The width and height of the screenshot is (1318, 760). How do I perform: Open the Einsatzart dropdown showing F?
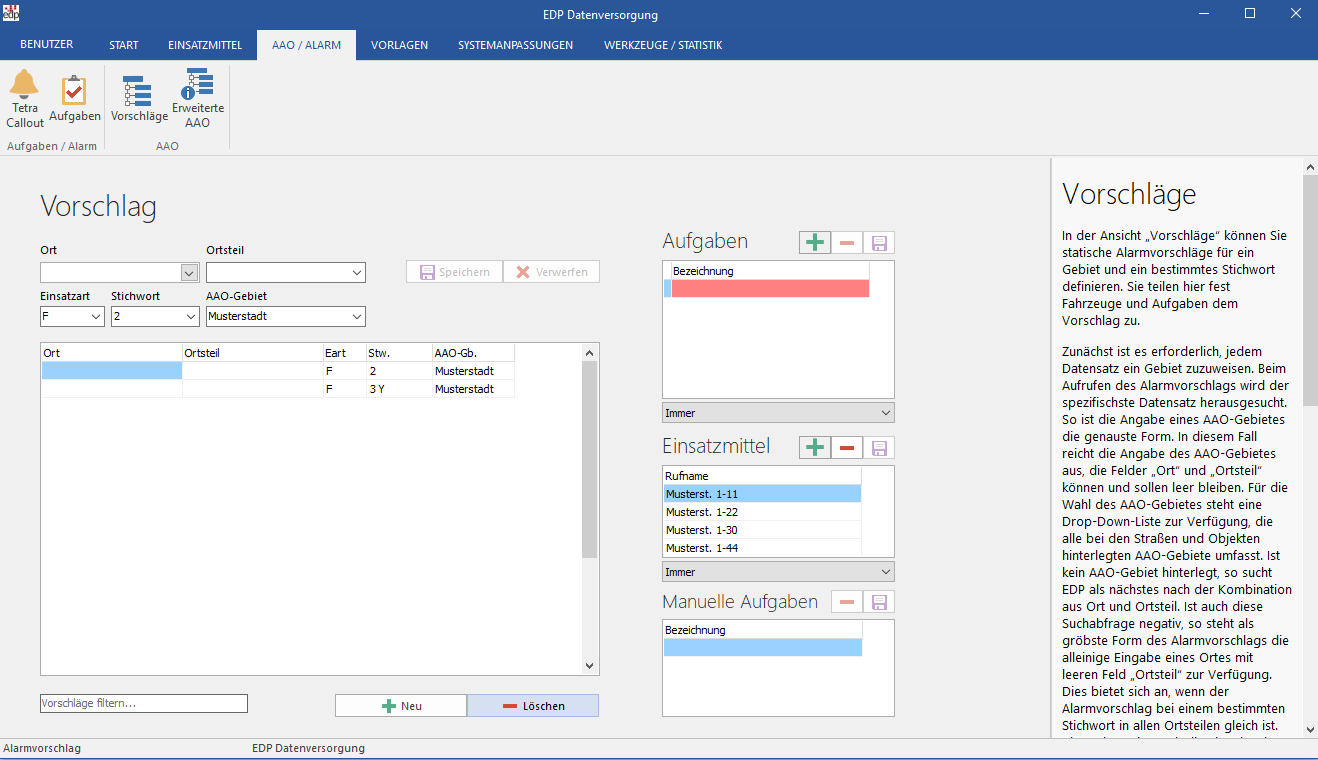96,317
